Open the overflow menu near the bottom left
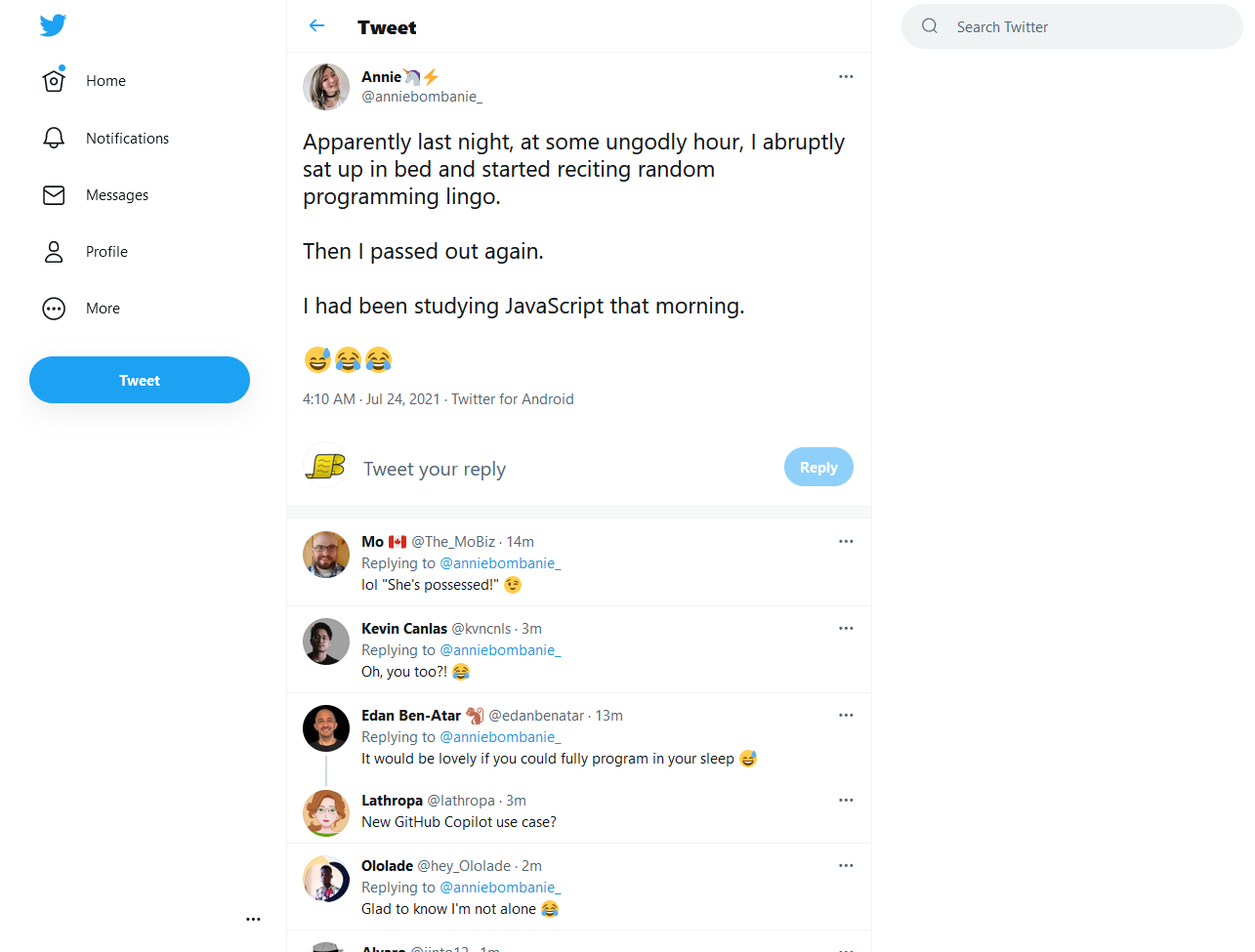This screenshot has width=1255, height=952. coord(253,919)
